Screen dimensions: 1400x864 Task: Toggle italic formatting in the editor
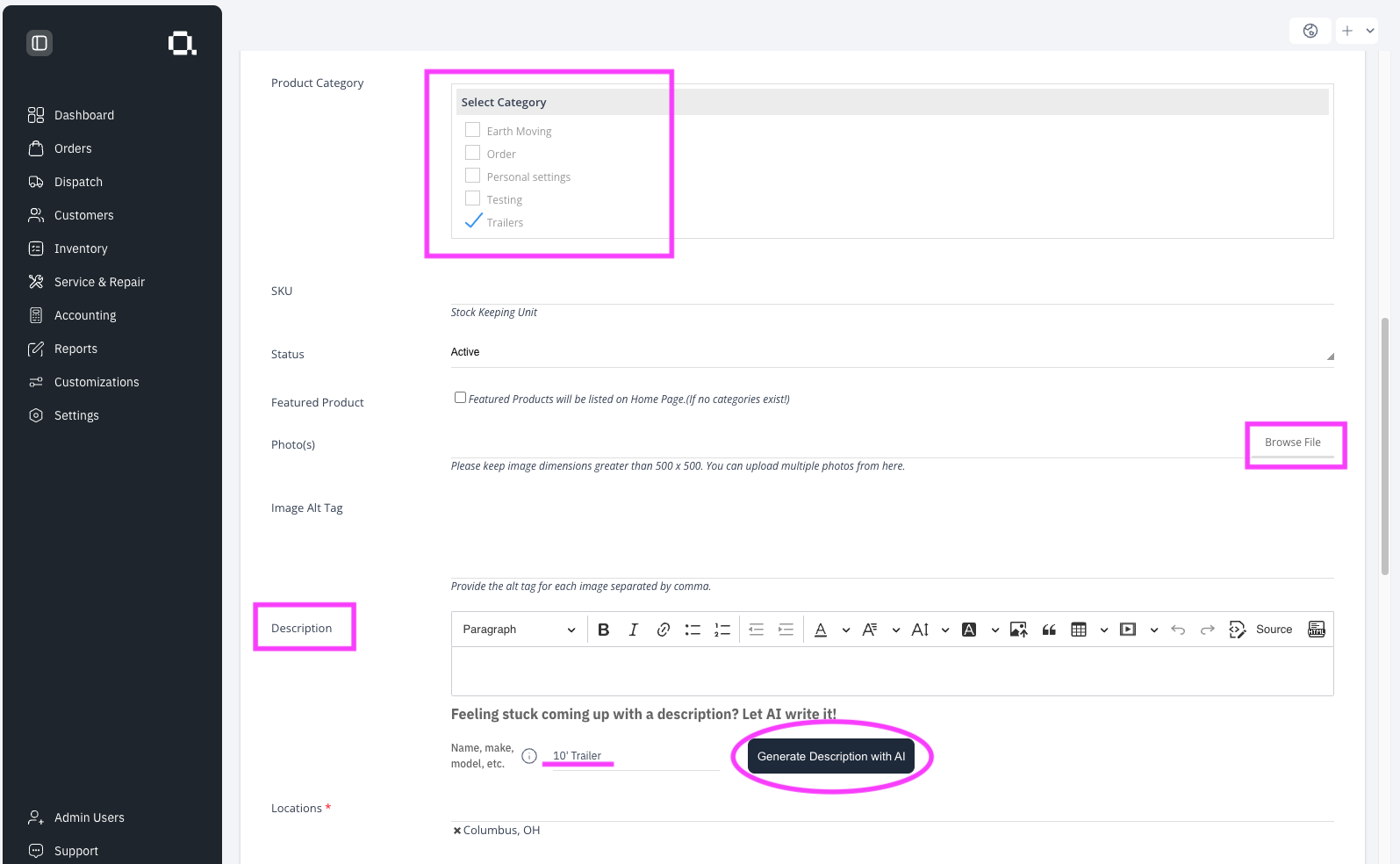pyautogui.click(x=634, y=630)
